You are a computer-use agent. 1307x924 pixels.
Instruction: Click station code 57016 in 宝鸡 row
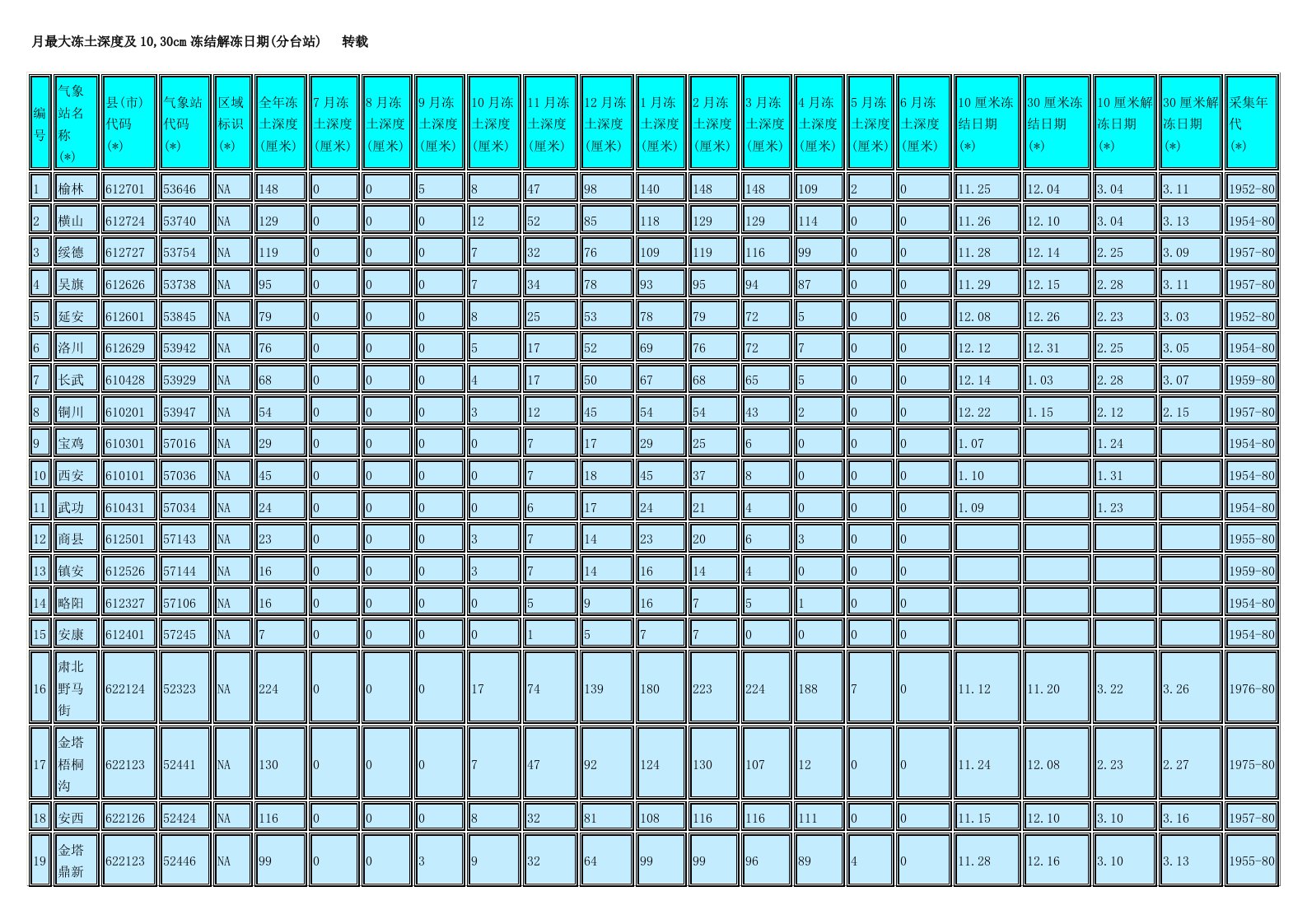pos(180,443)
